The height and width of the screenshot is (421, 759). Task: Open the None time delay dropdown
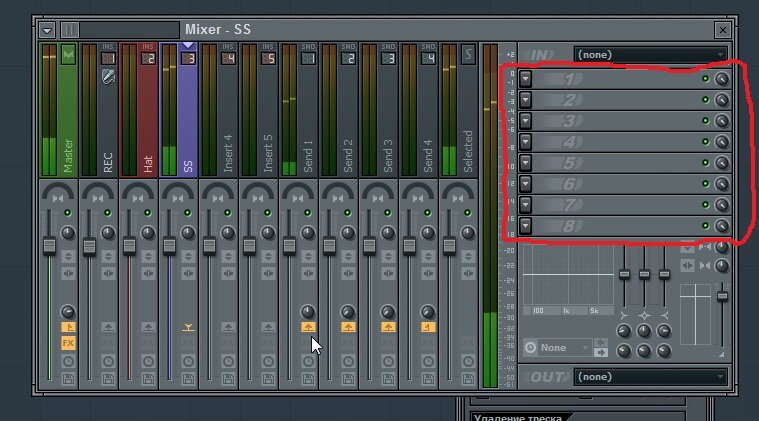click(564, 347)
